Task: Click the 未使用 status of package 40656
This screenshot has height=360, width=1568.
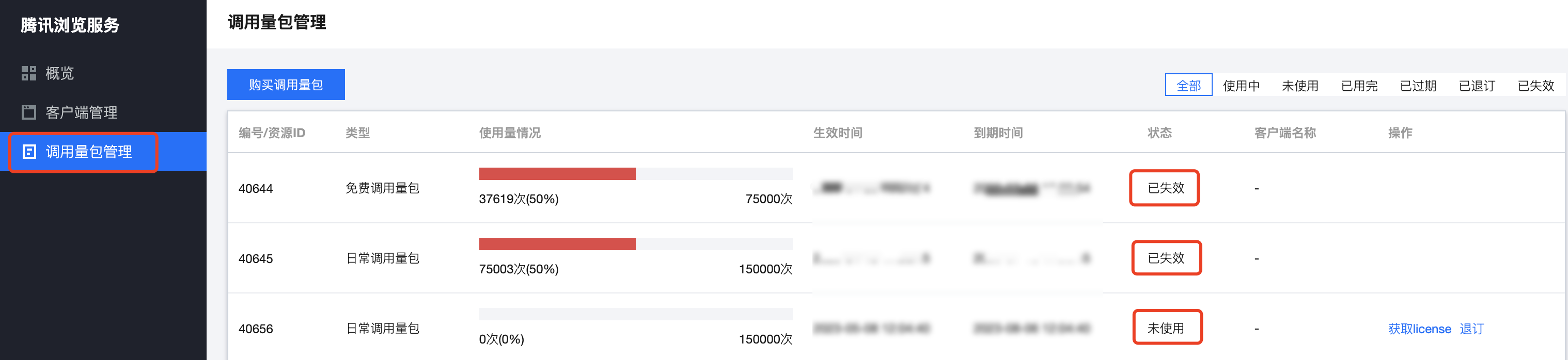Action: [x=1166, y=329]
